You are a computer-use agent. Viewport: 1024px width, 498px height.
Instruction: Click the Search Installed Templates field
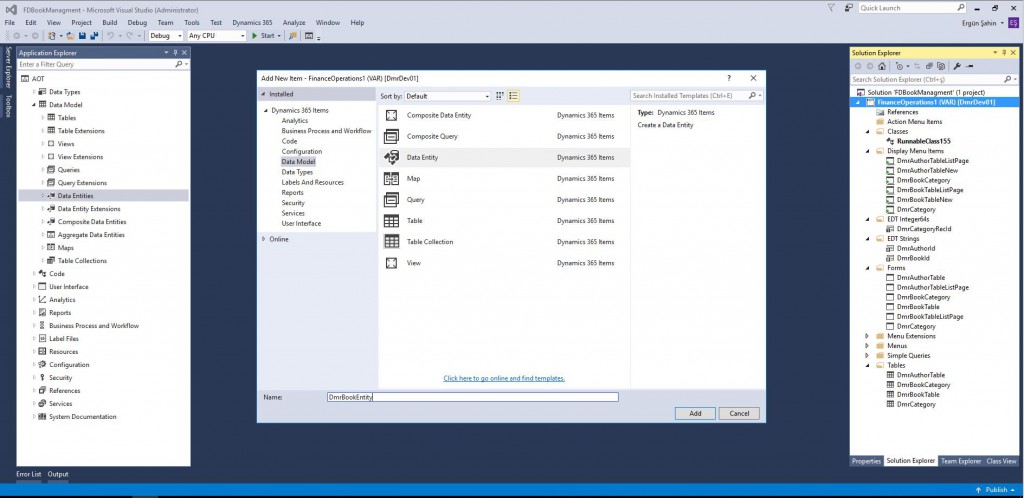[696, 96]
